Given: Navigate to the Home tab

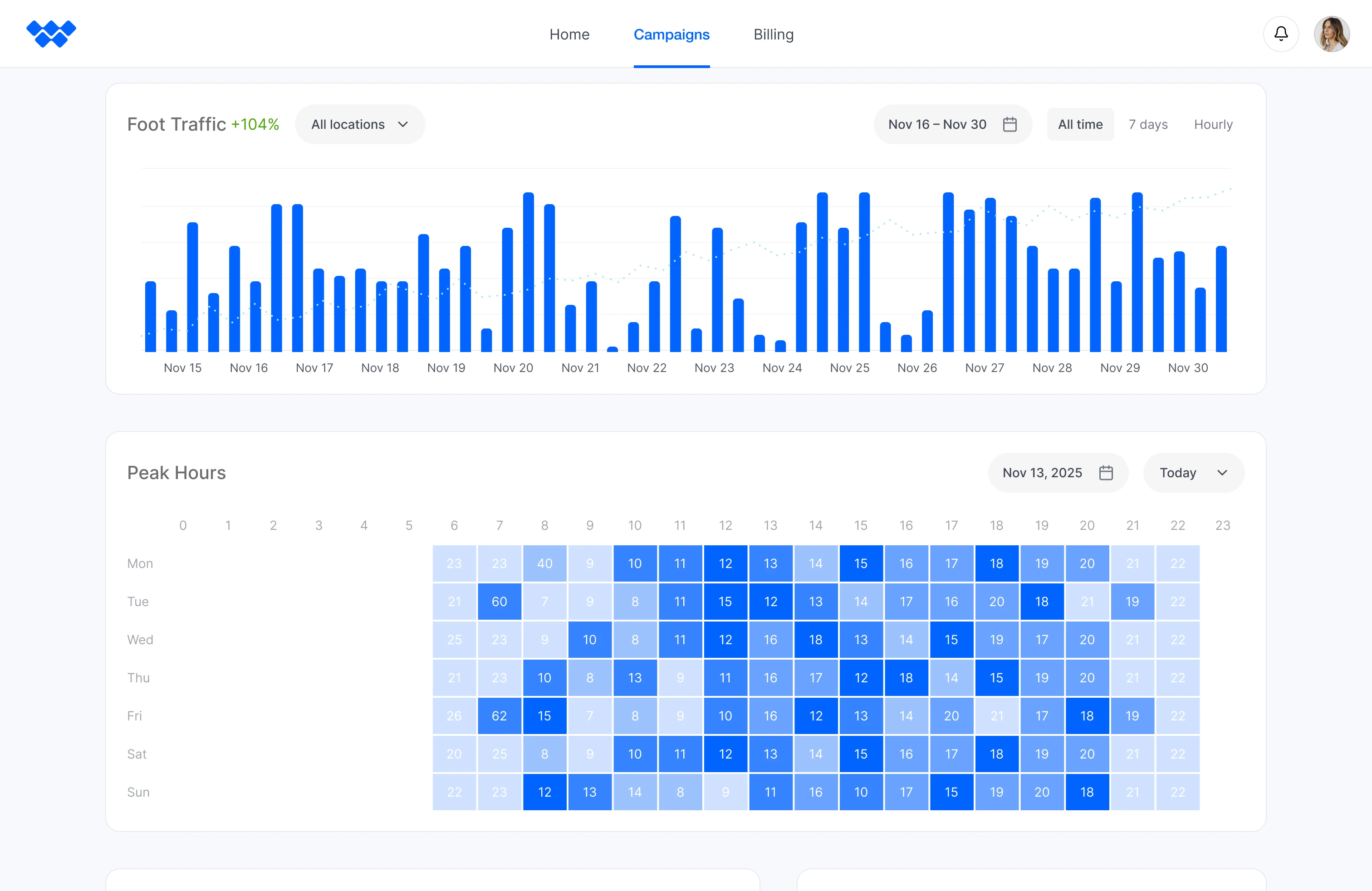Looking at the screenshot, I should [x=569, y=34].
